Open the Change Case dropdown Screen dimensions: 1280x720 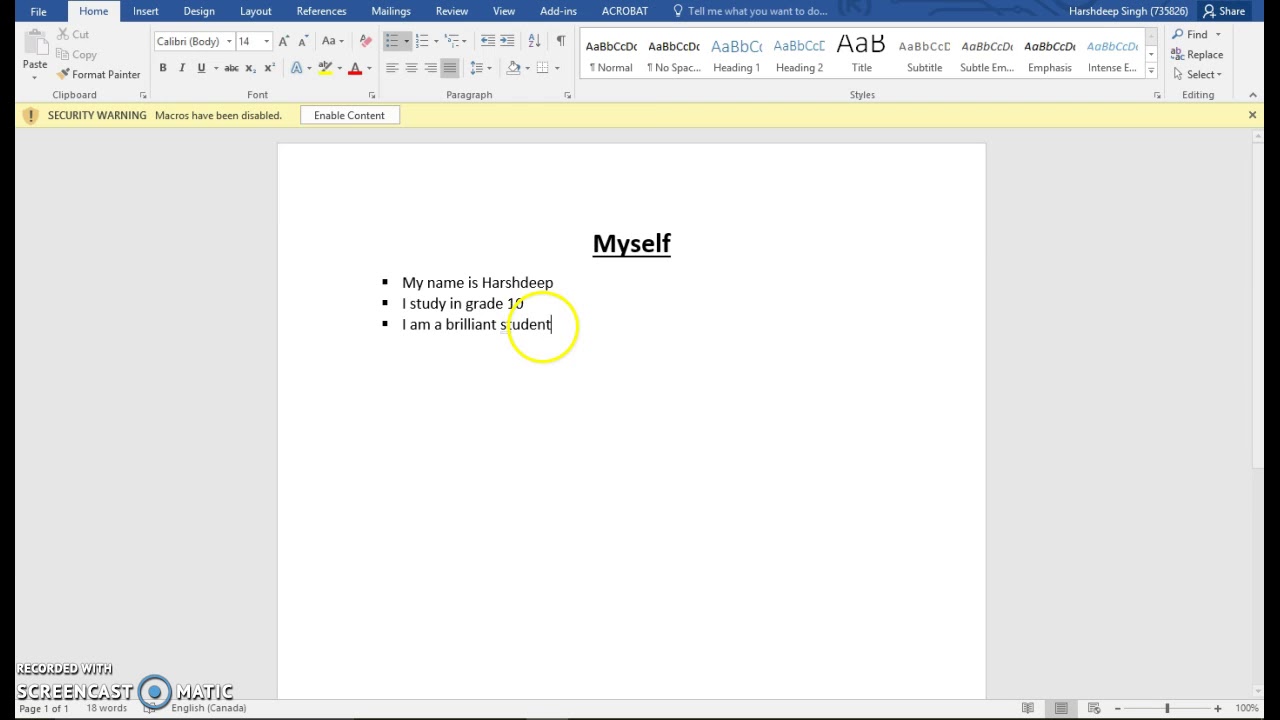click(332, 41)
